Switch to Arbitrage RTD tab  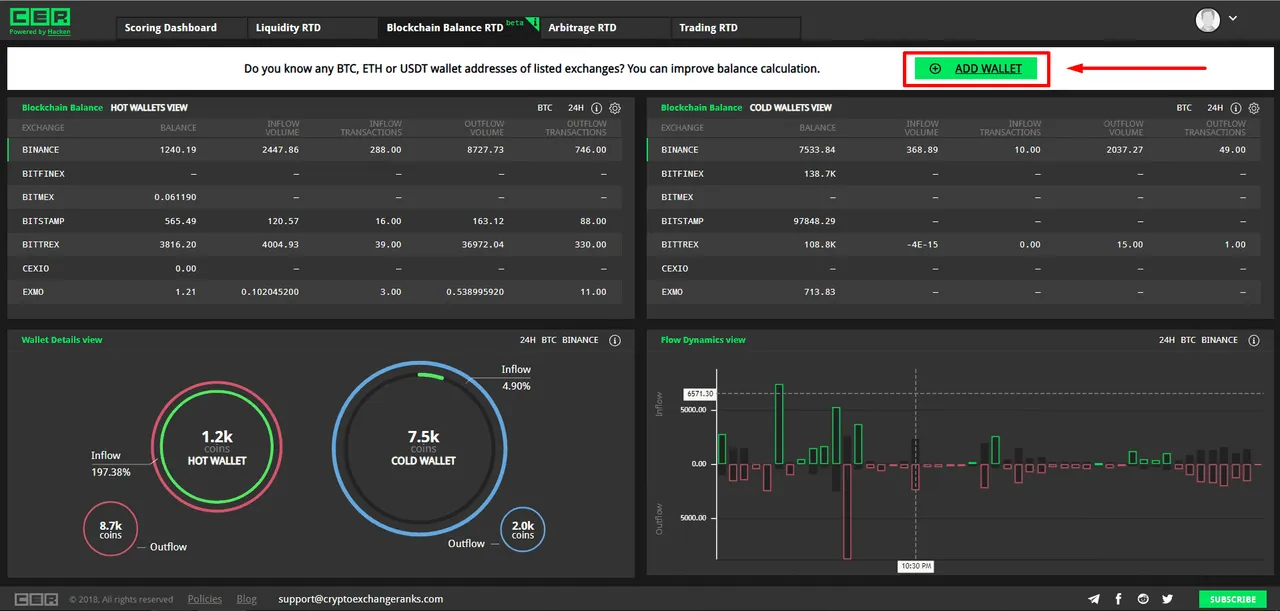[x=606, y=28]
